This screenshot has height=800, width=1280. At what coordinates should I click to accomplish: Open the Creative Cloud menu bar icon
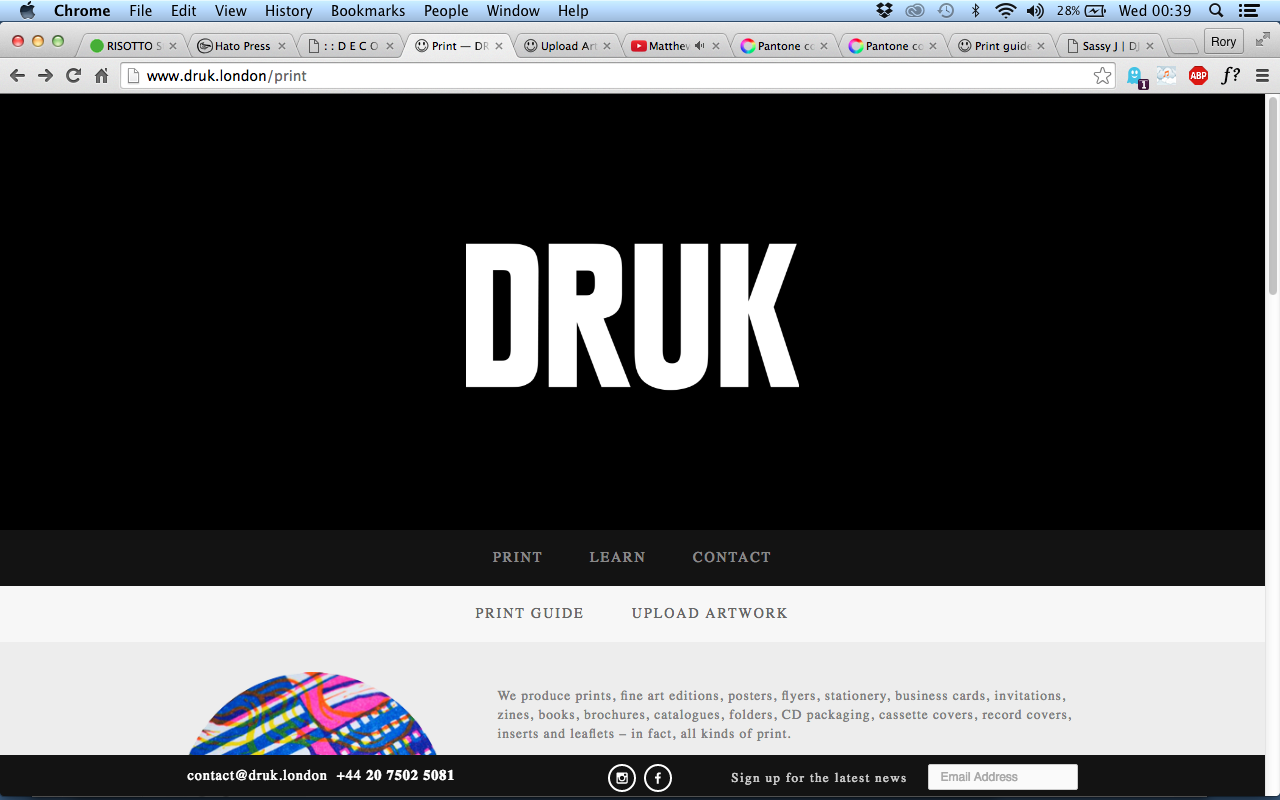pos(915,11)
